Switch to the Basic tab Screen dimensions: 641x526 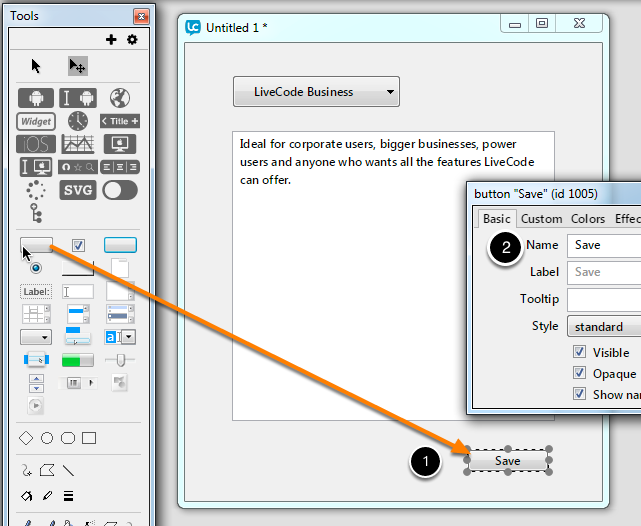point(496,219)
